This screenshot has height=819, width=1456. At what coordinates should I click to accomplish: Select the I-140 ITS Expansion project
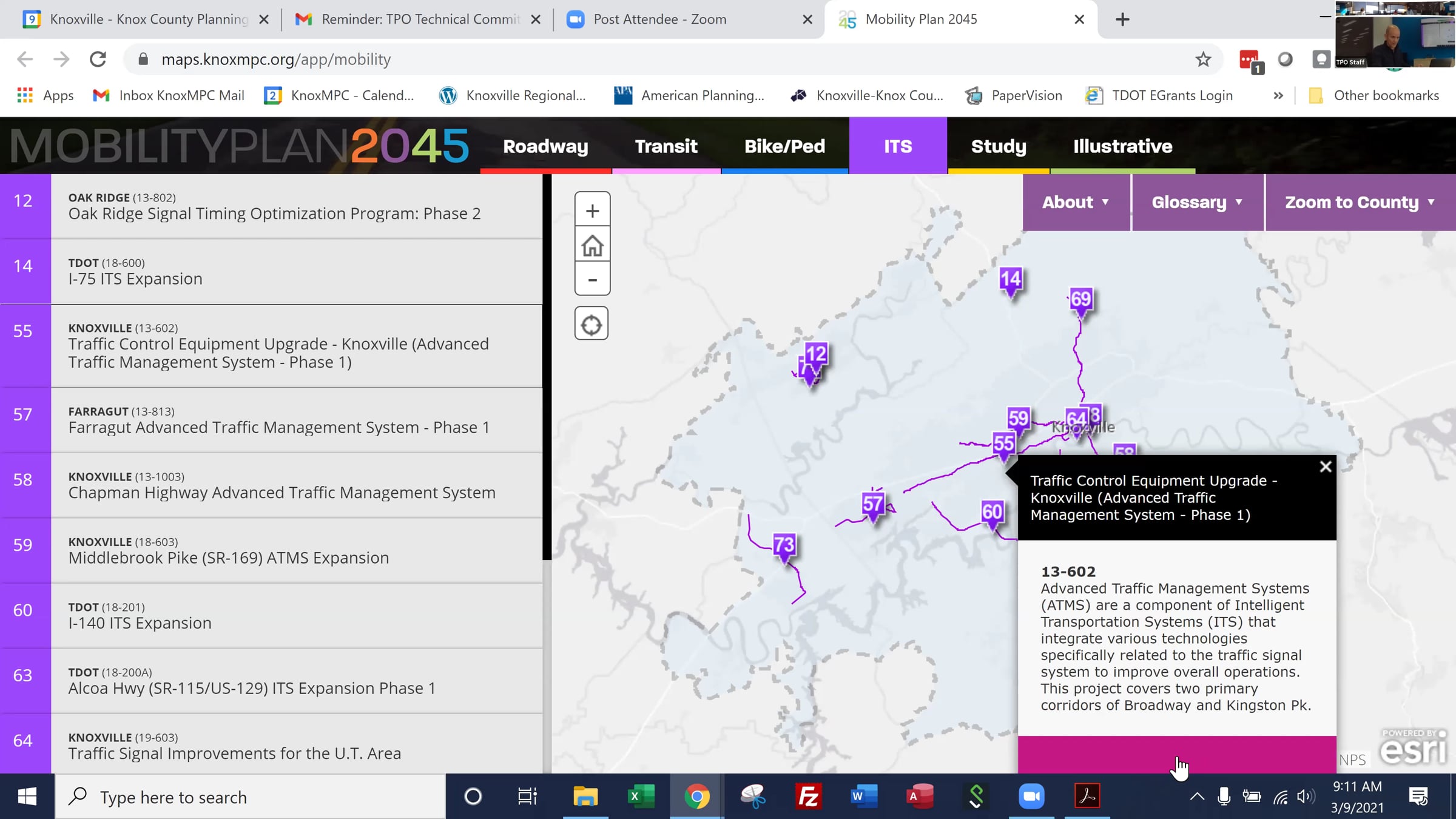(271, 616)
